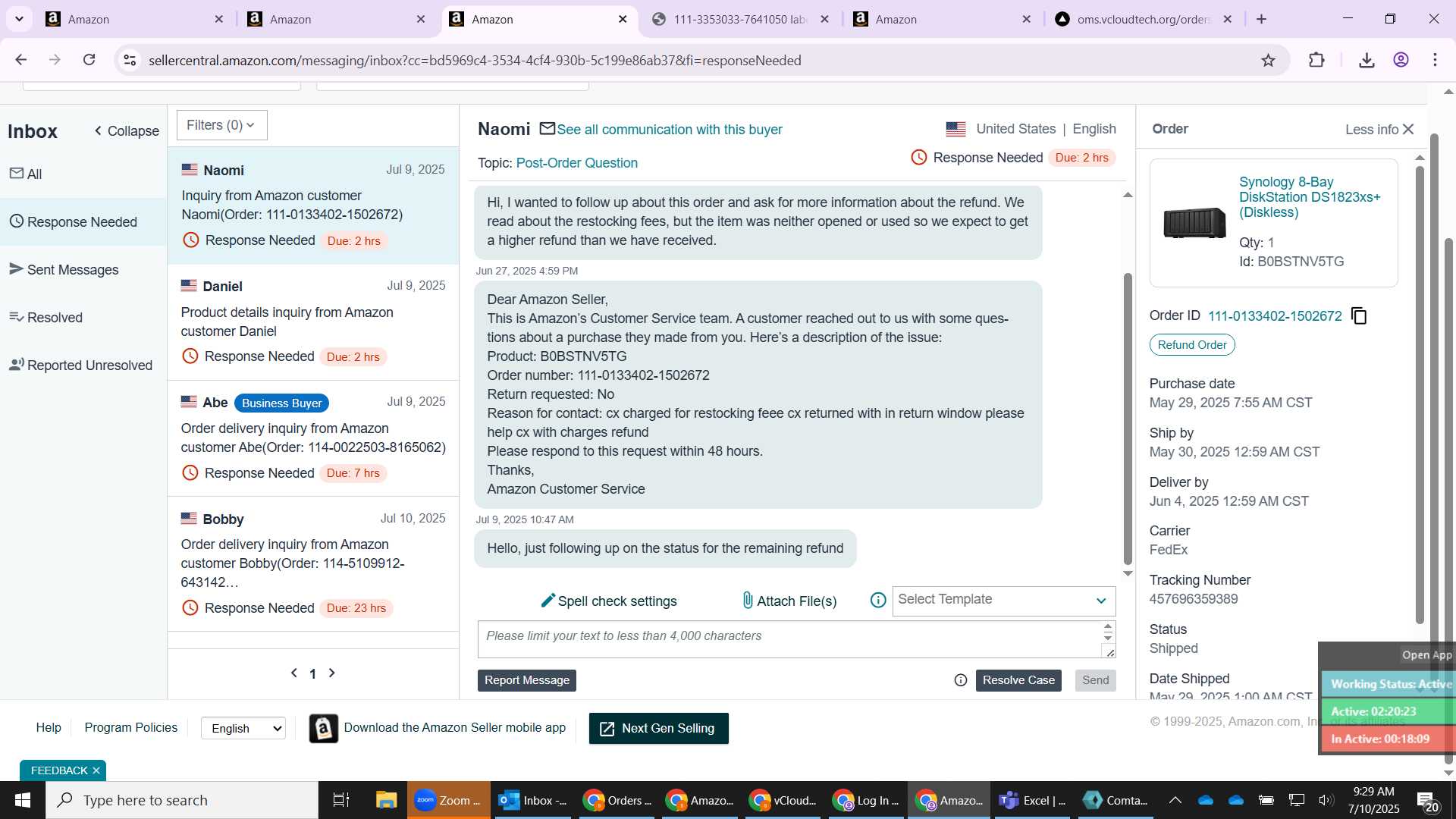The width and height of the screenshot is (1456, 819).
Task: Open Microsoft Teams Excel taskbar item
Action: click(1032, 800)
